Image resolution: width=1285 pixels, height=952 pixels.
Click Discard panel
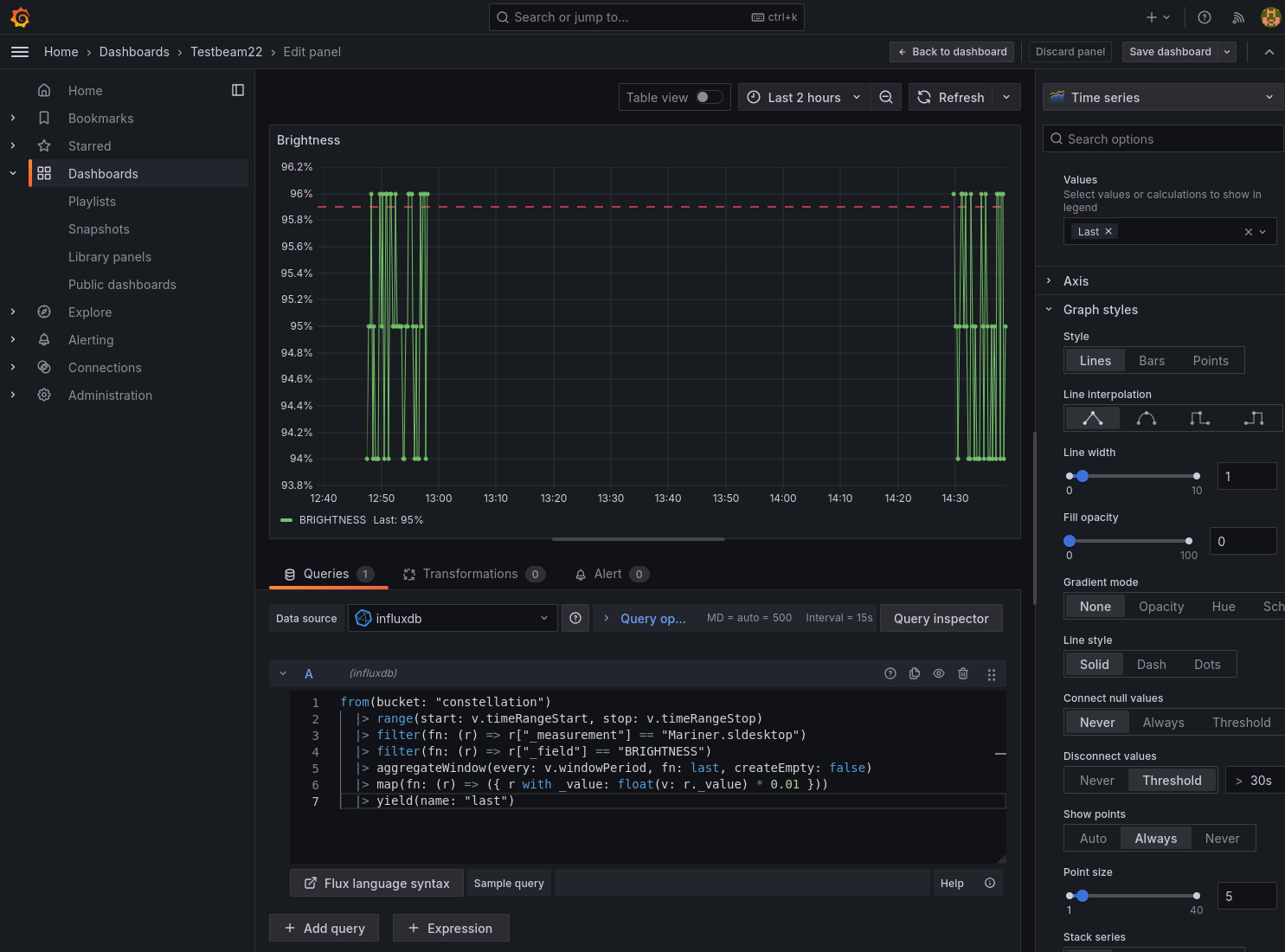pos(1070,52)
